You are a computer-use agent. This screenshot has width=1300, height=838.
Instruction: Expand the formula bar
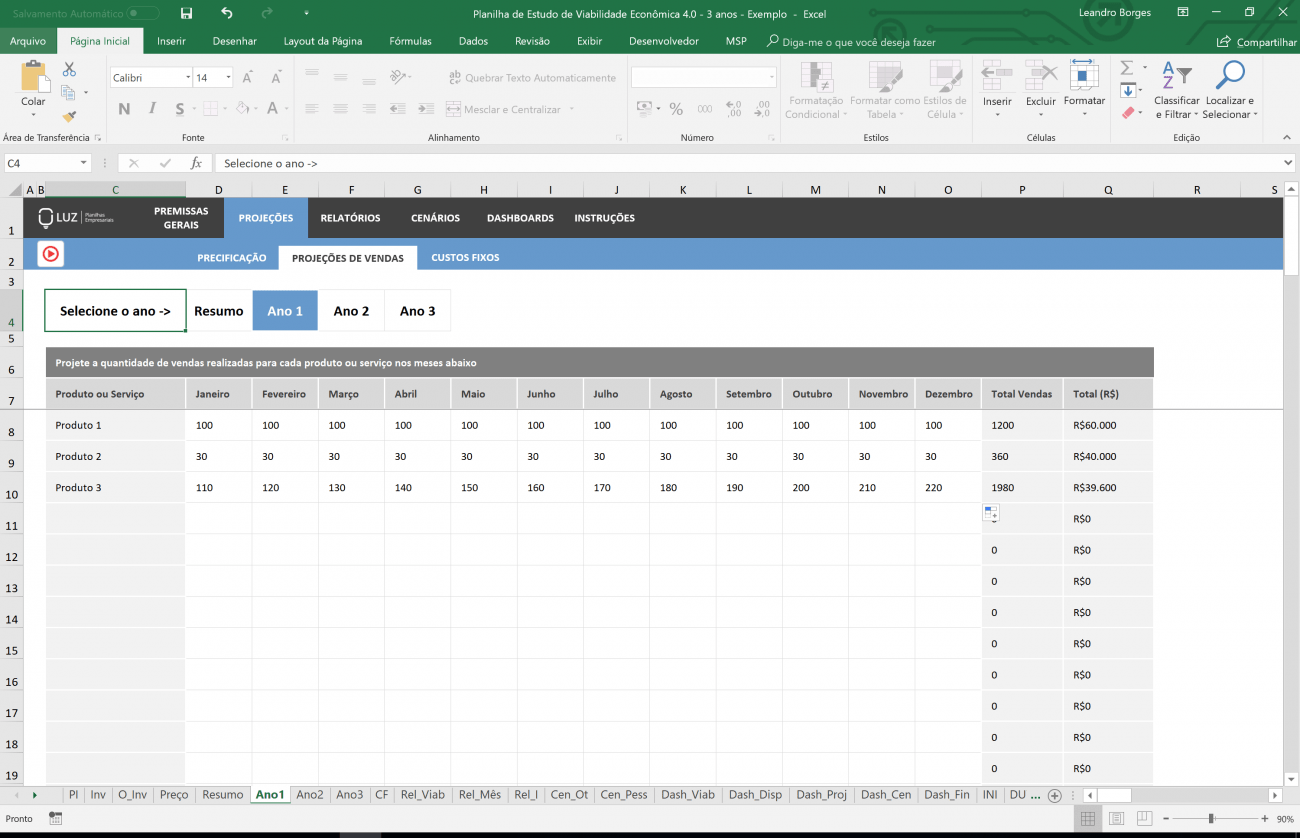1288,163
